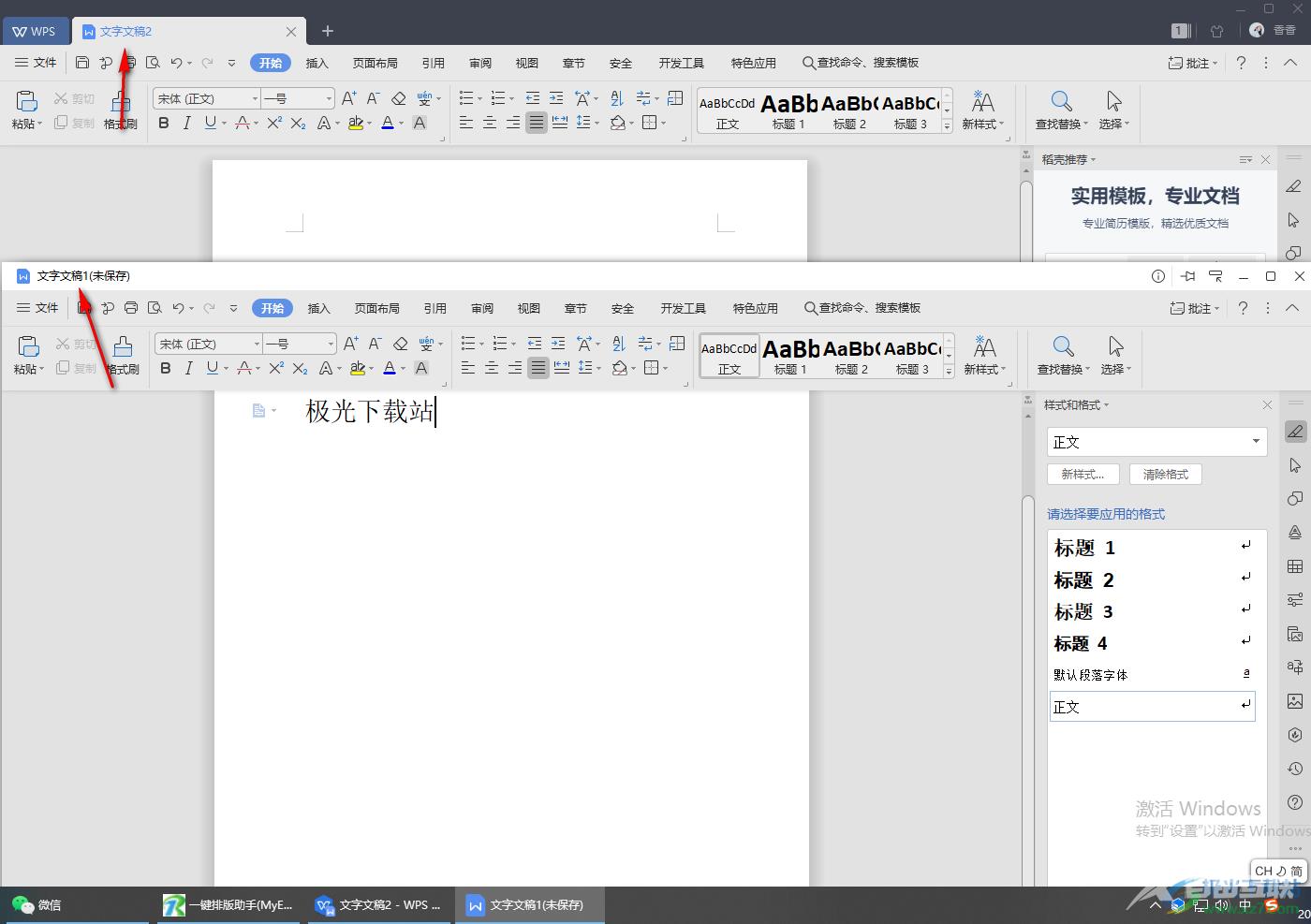Screen dimensions: 1311x924
Task: Decrease font size in 文字文稿1 window
Action: pos(375,344)
